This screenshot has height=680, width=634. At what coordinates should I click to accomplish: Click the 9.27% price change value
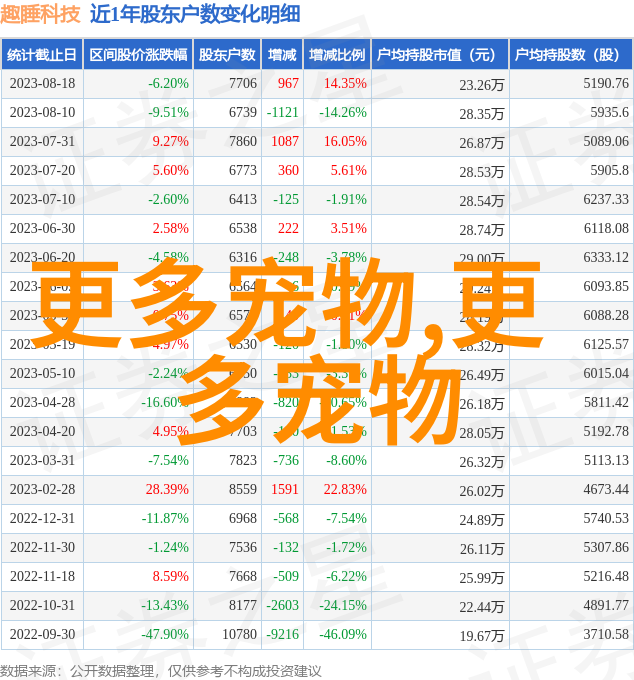click(170, 141)
